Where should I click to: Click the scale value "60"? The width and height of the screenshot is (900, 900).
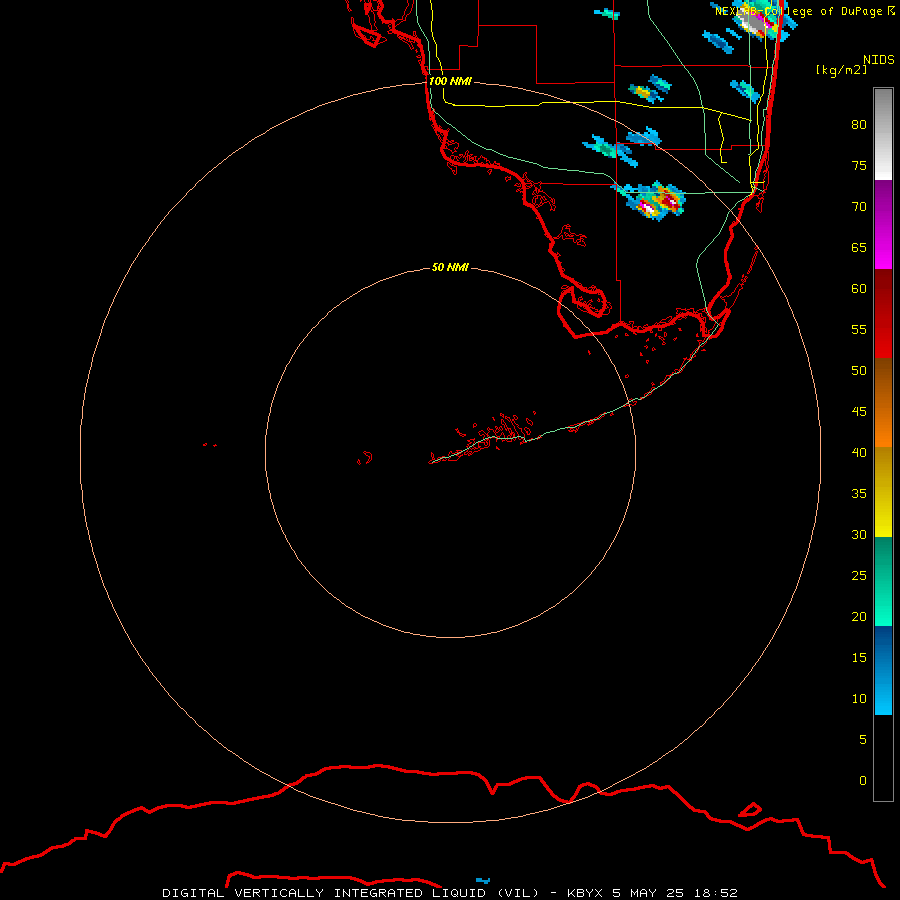pyautogui.click(x=859, y=289)
